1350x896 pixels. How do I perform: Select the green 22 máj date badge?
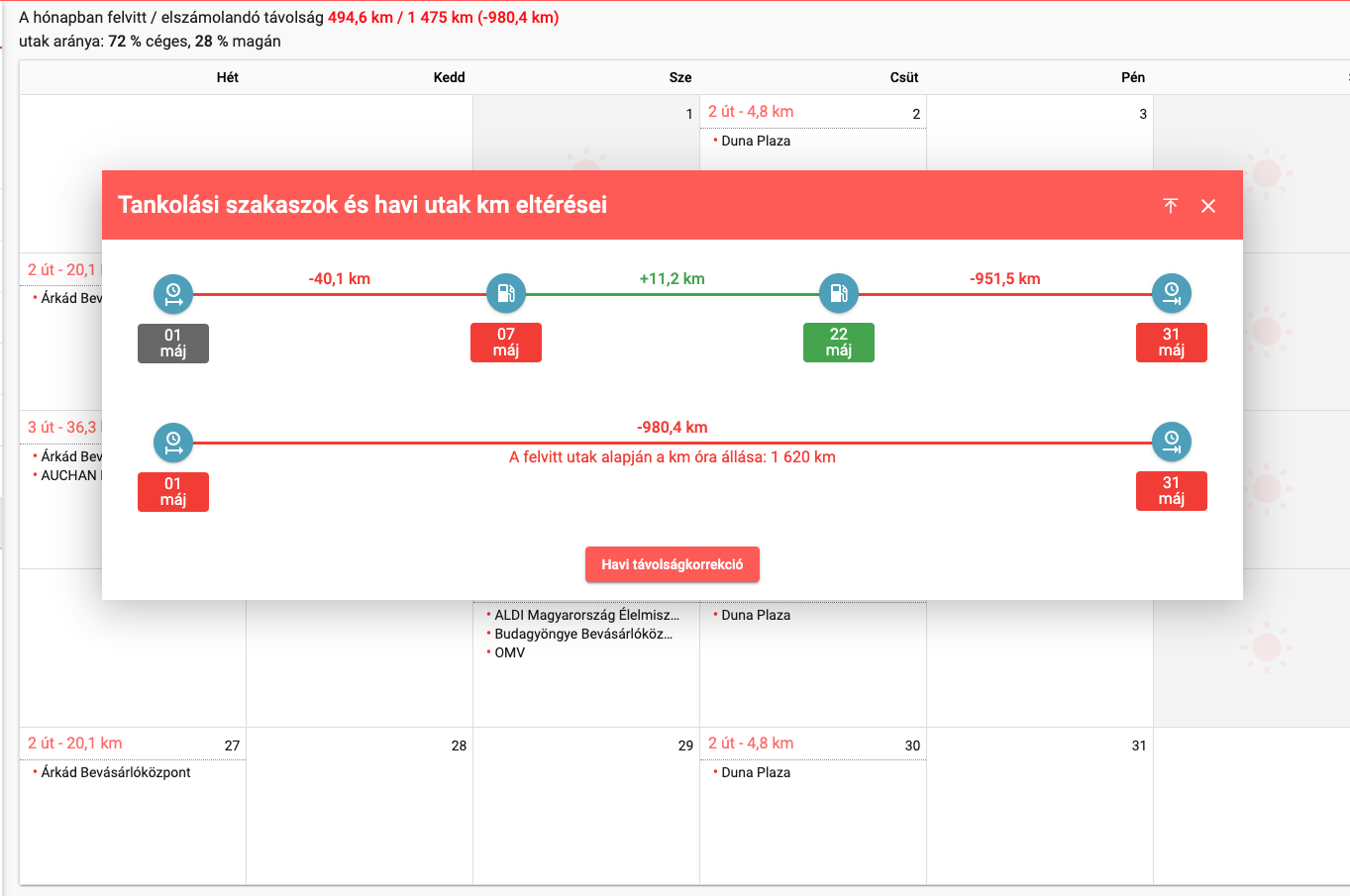pyautogui.click(x=839, y=343)
